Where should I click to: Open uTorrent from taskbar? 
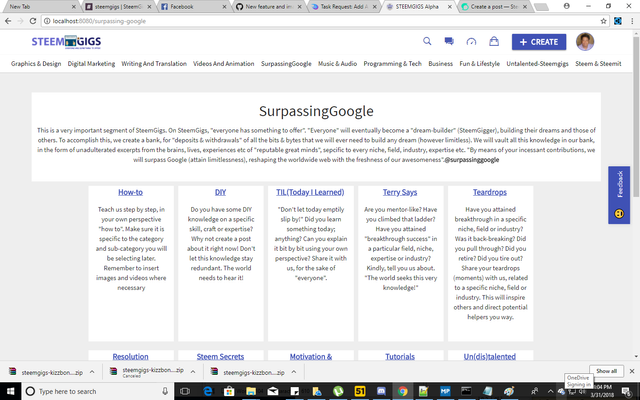pyautogui.click(x=338, y=391)
